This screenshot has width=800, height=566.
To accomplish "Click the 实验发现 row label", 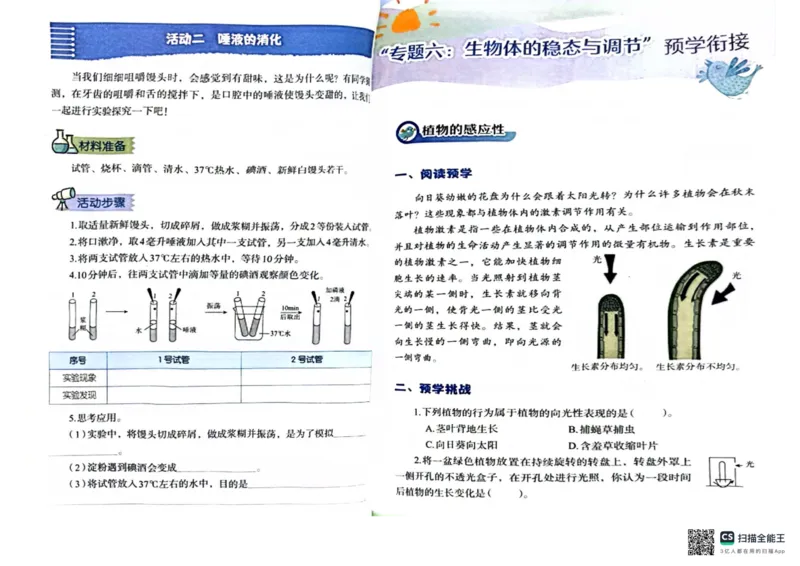I will click(79, 396).
